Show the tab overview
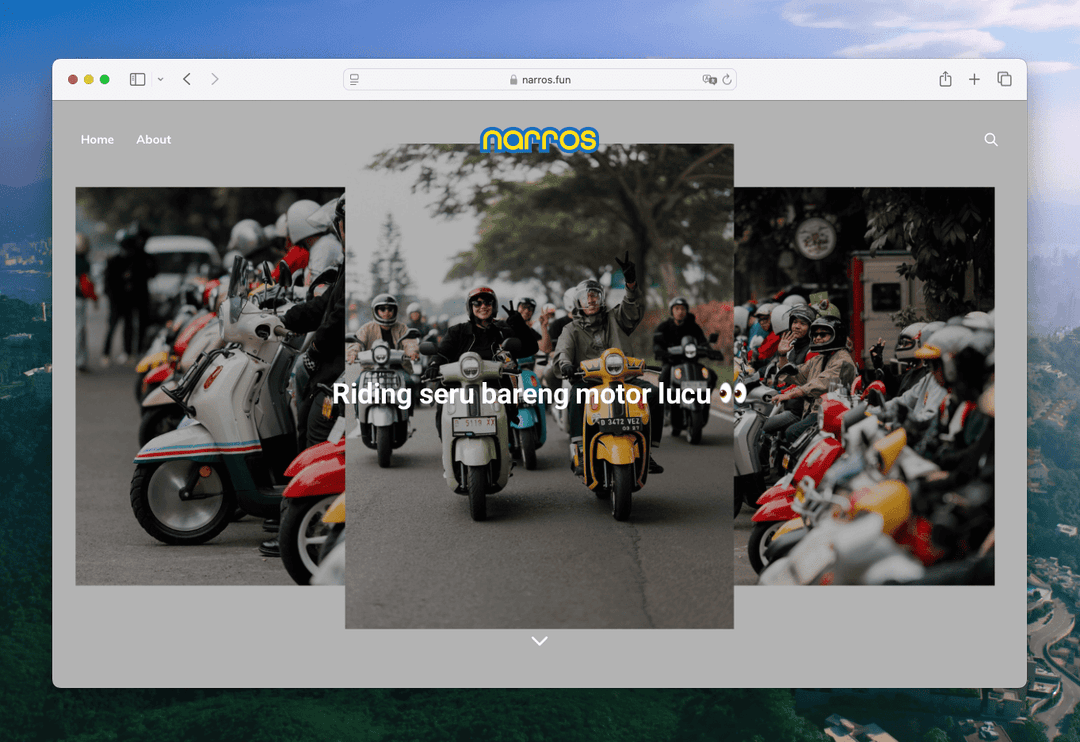 1004,80
